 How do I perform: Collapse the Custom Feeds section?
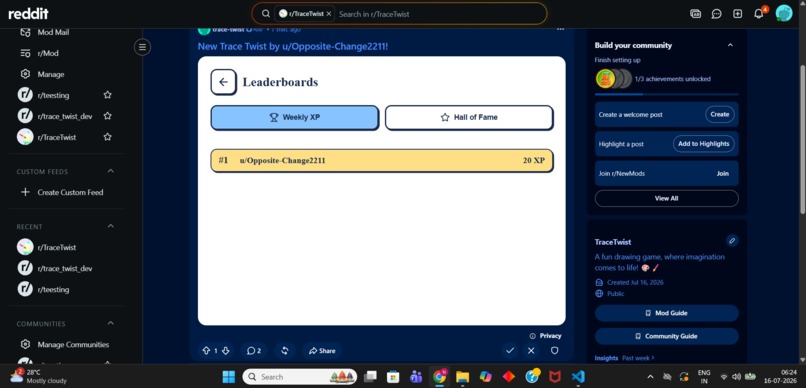point(111,171)
